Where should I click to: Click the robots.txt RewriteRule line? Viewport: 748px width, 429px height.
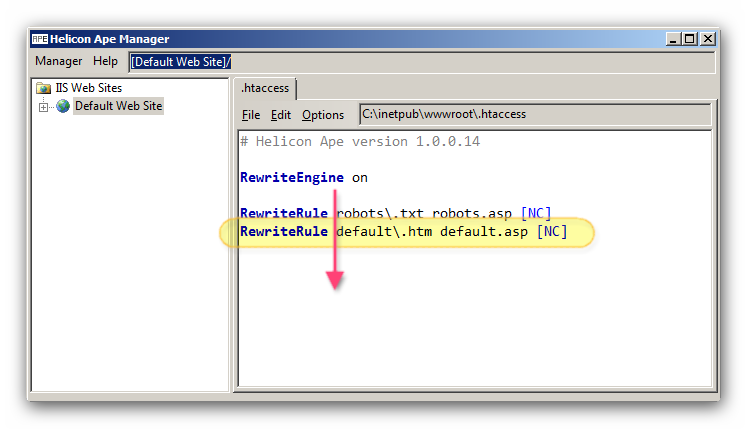[395, 213]
